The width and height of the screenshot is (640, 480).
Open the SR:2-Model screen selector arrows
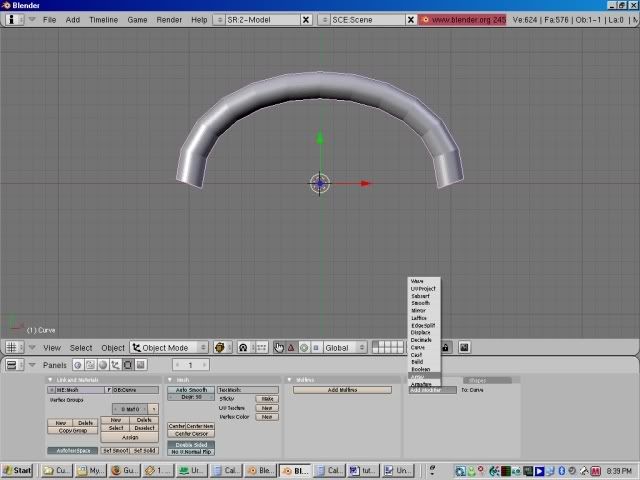tap(220, 20)
